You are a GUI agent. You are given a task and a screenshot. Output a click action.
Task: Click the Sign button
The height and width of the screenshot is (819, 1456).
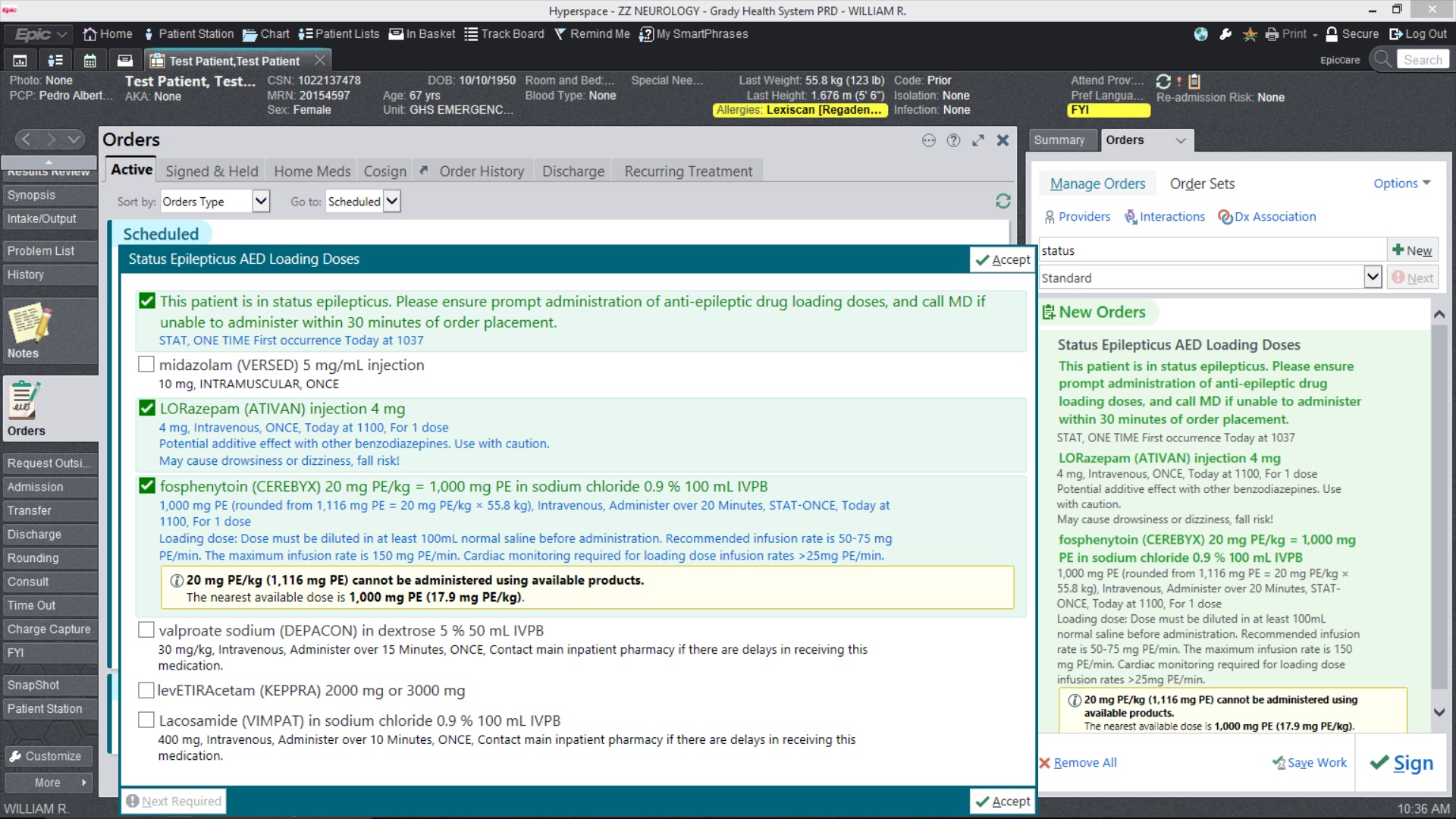[1402, 763]
